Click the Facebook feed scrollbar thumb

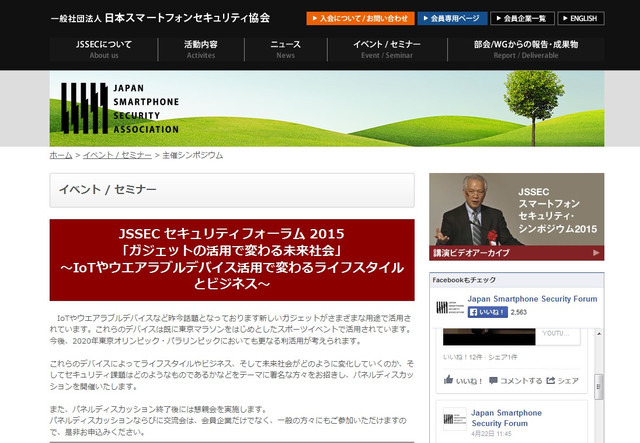[599, 386]
